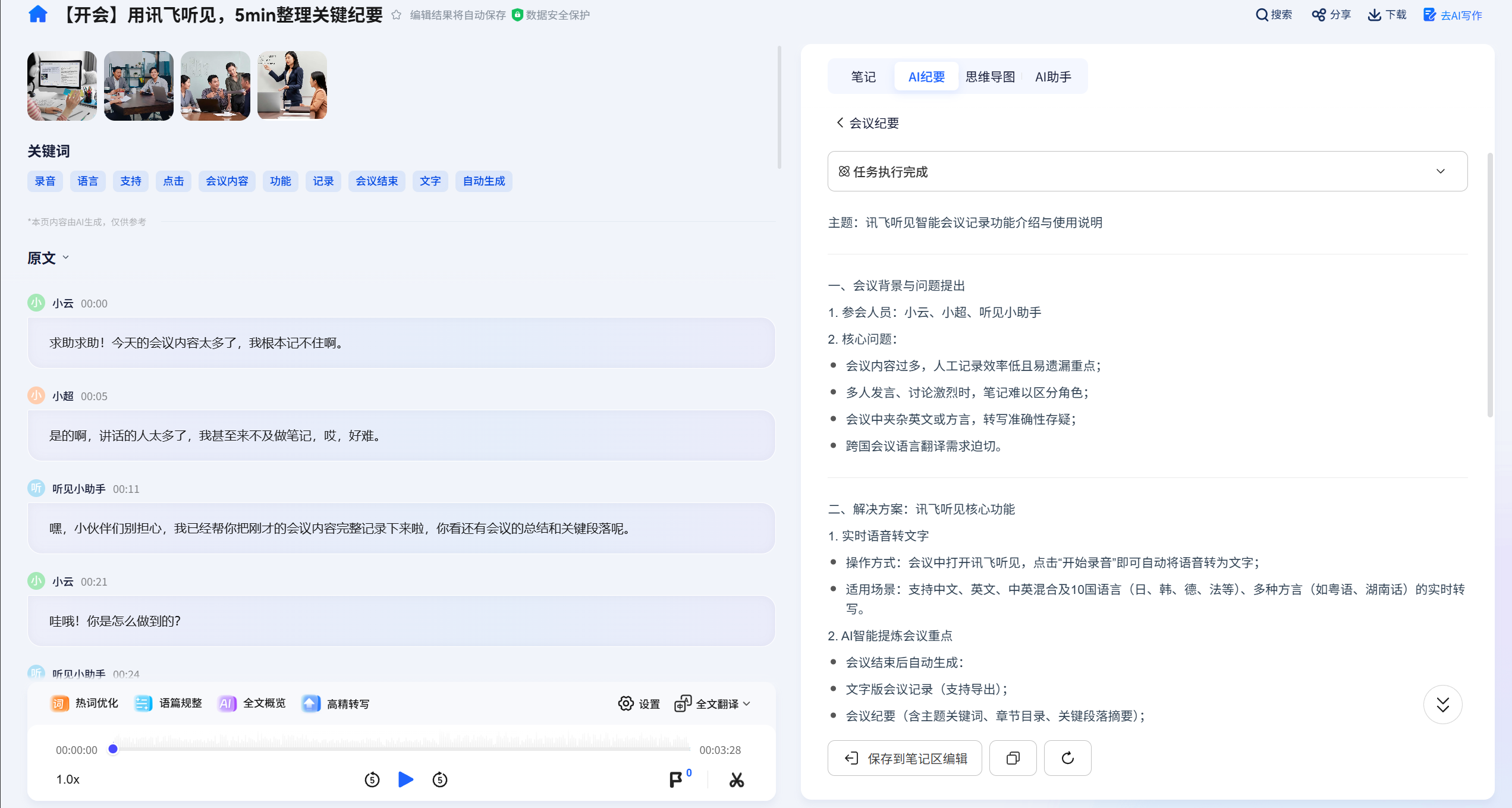The height and width of the screenshot is (808, 1512).
Task: Skip forward 5 seconds
Action: coord(440,779)
